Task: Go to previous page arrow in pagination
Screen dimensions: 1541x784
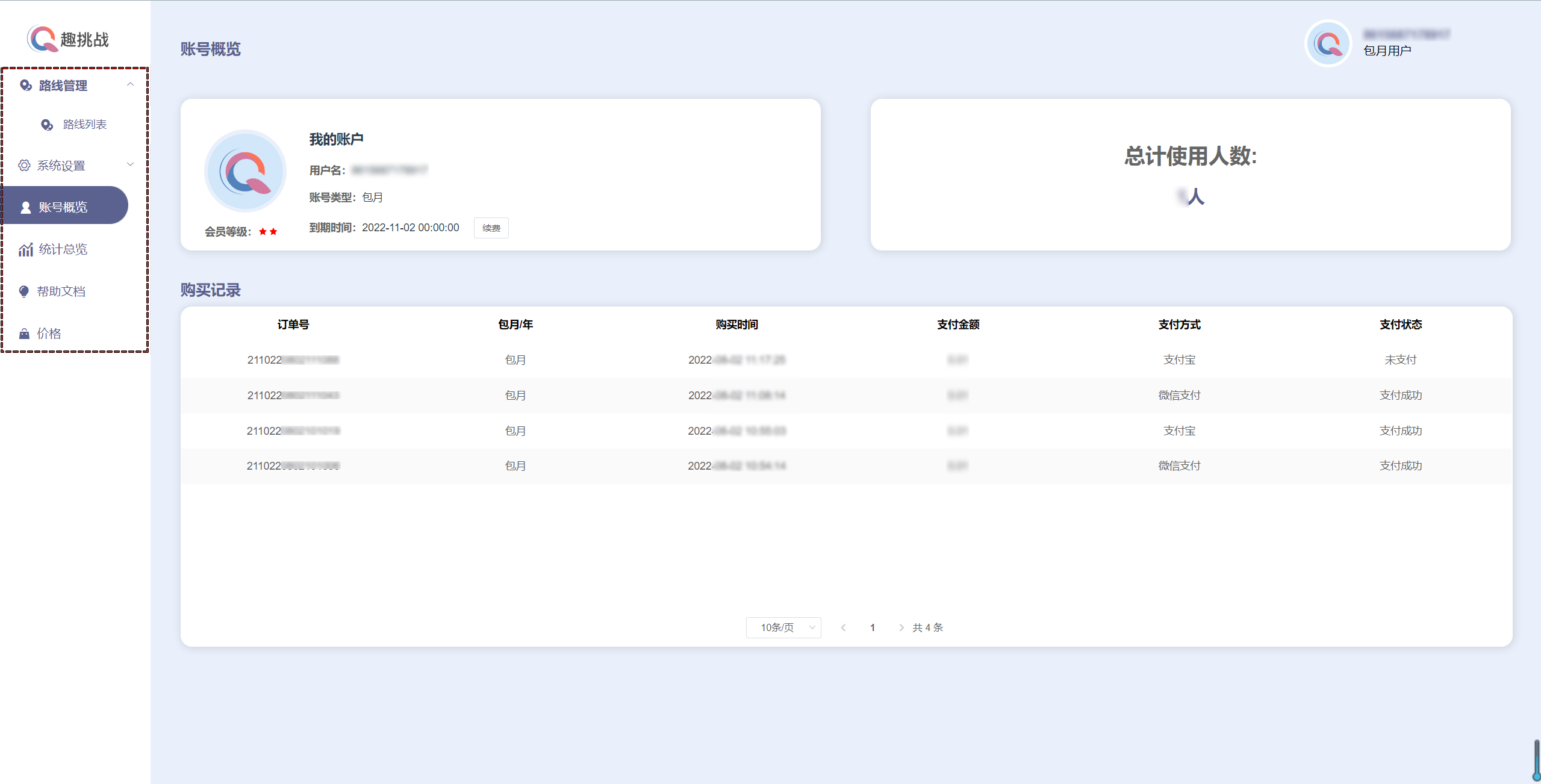Action: pyautogui.click(x=843, y=627)
